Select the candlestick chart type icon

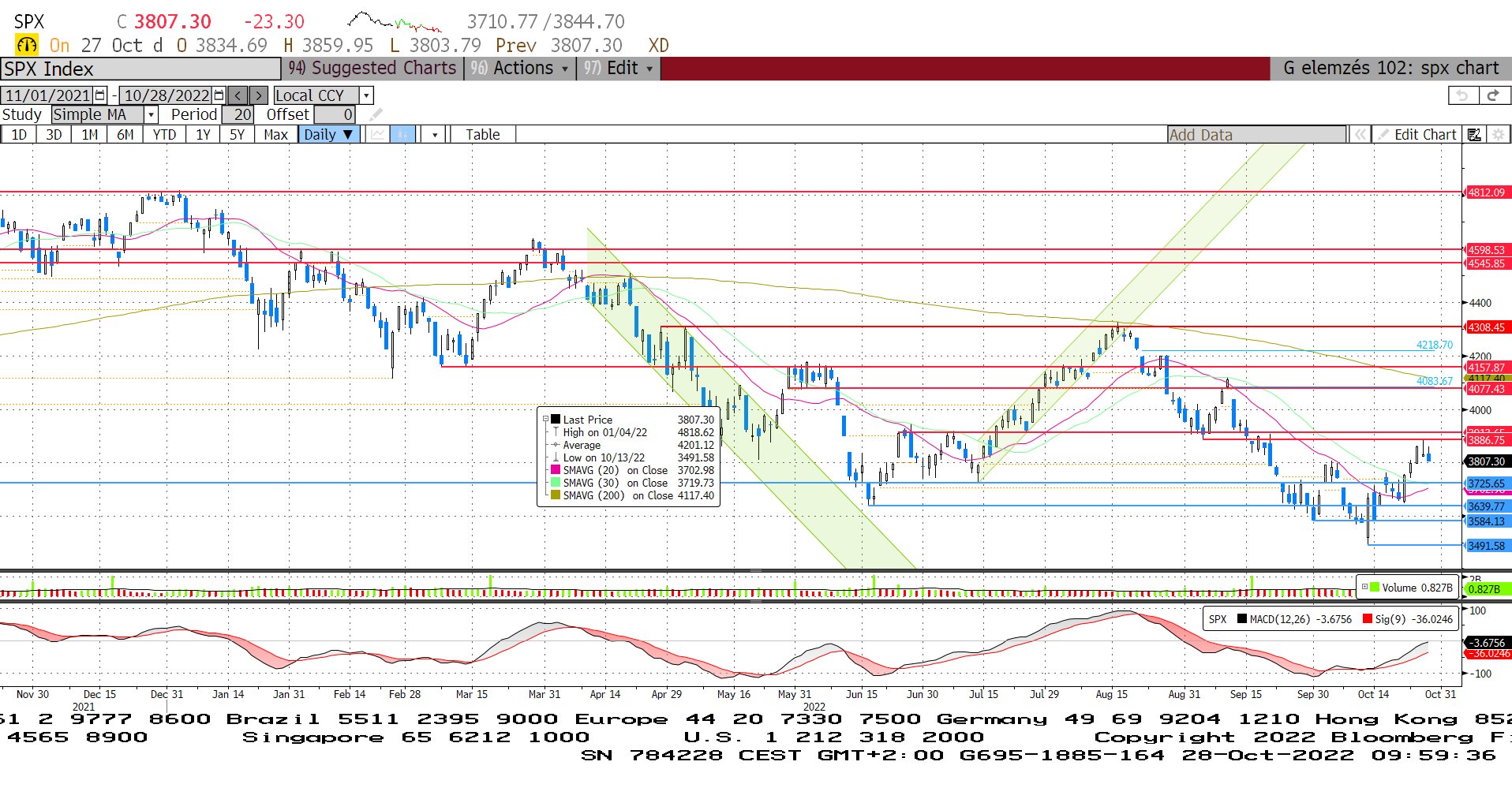[x=402, y=135]
